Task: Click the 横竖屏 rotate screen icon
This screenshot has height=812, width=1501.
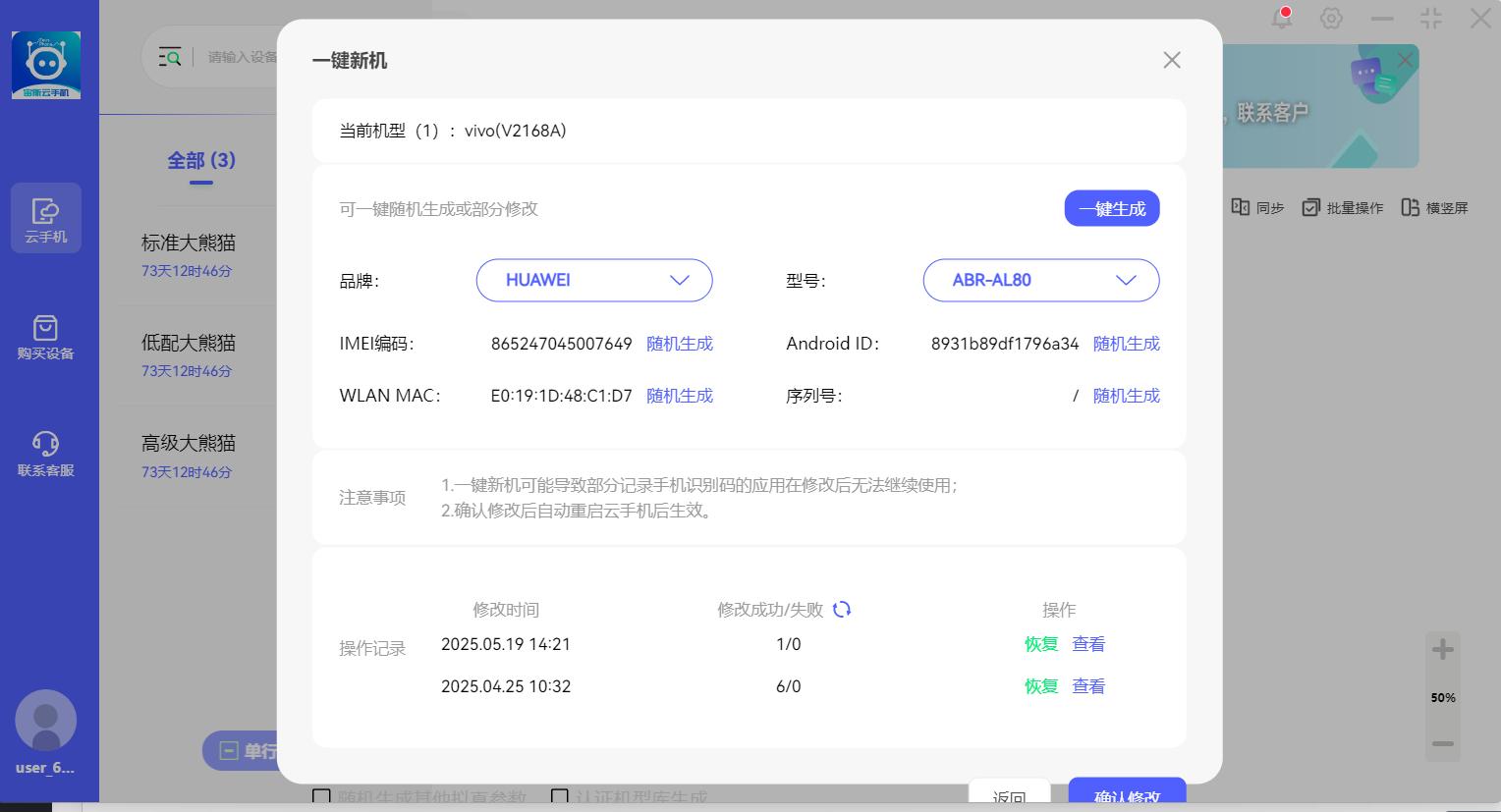Action: pos(1410,207)
